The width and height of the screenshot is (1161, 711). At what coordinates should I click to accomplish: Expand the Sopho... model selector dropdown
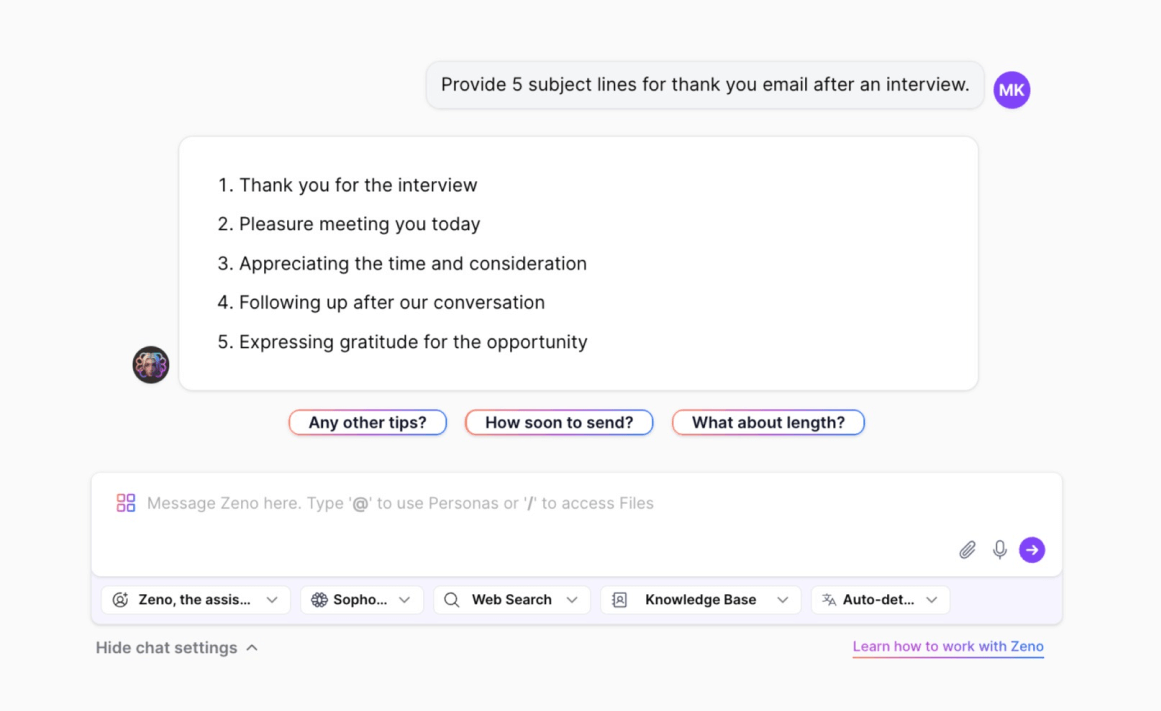[362, 600]
